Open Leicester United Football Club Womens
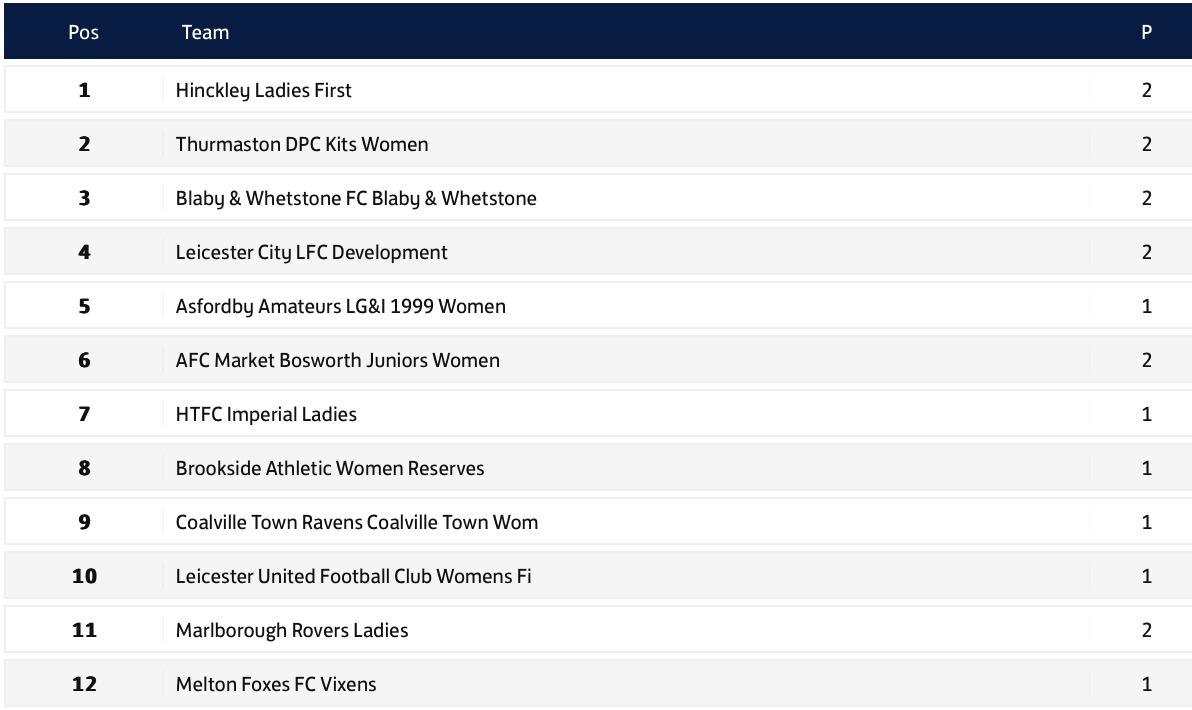This screenshot has height=710, width=1192. (x=354, y=576)
